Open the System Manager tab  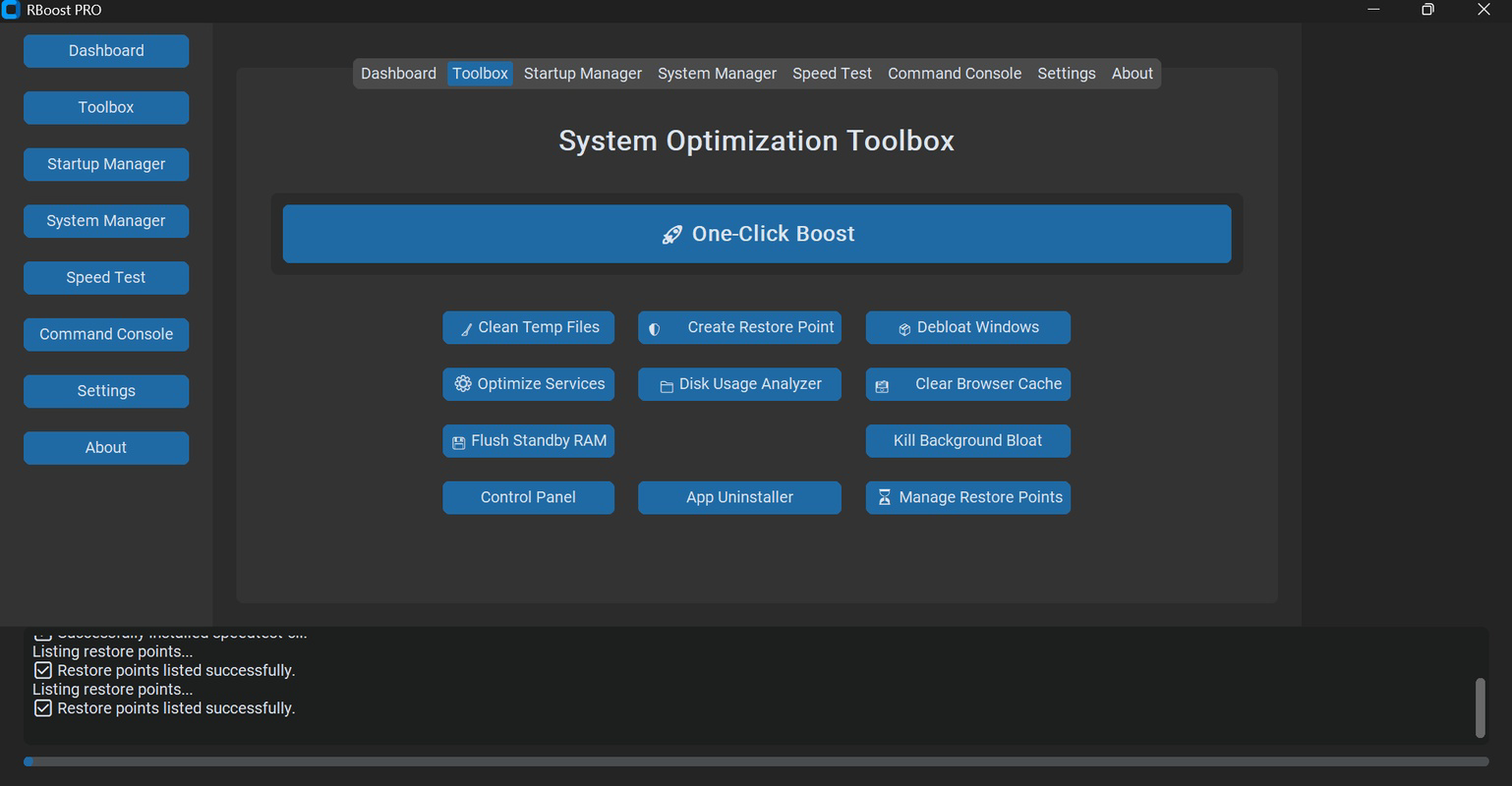[x=717, y=74]
